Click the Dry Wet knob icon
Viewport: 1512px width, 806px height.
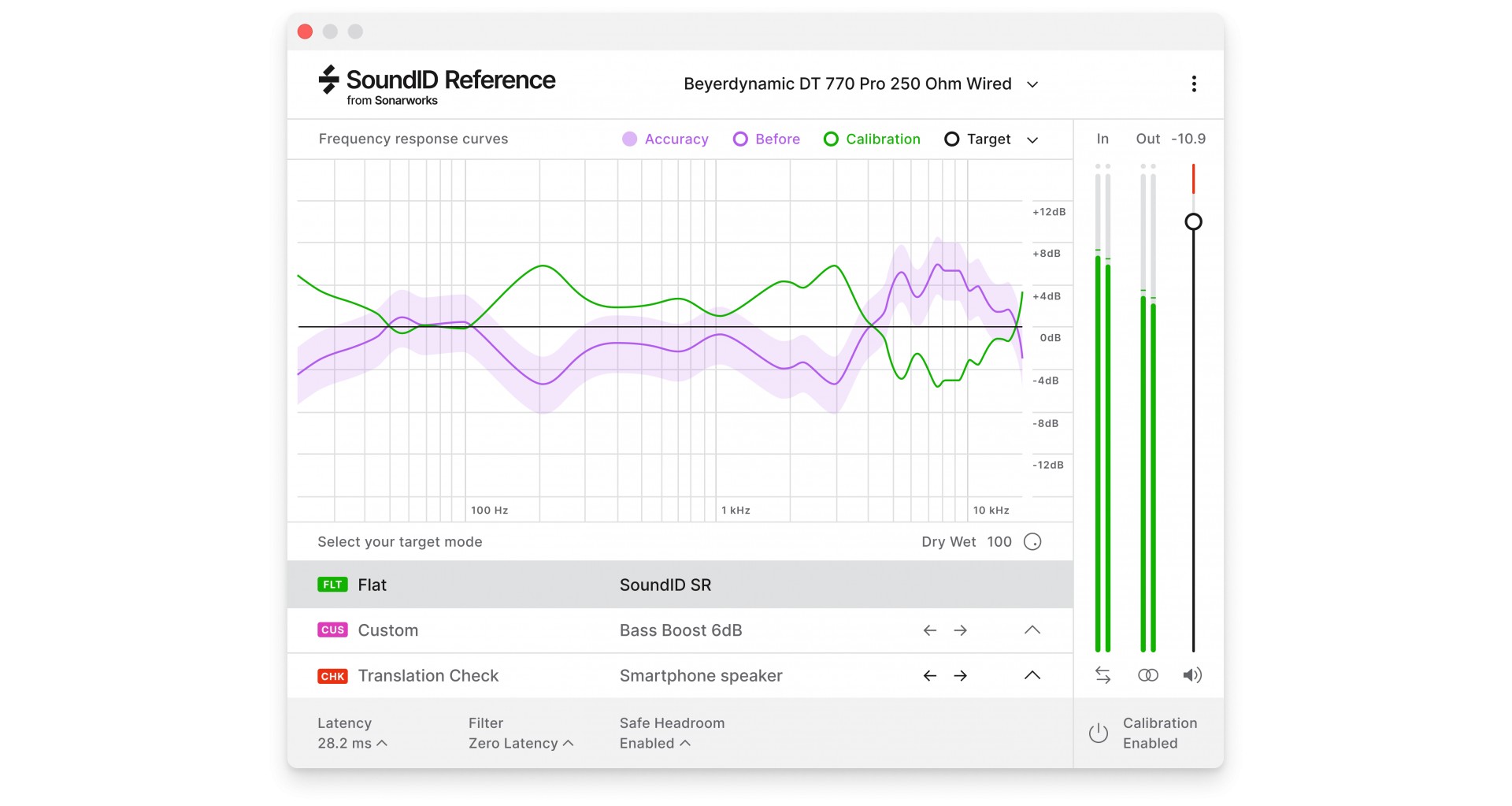[x=1032, y=542]
